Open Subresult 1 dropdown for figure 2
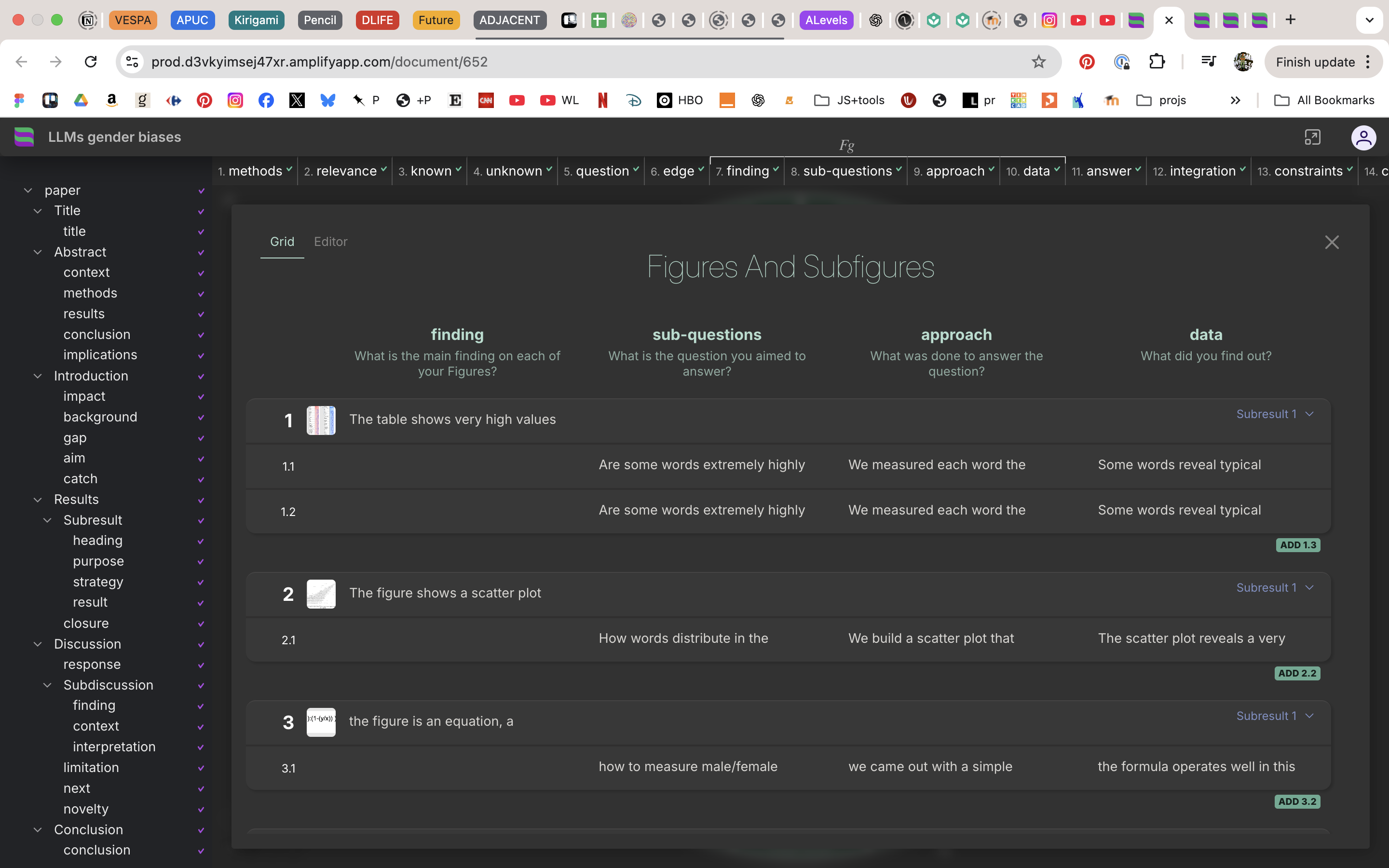 pyautogui.click(x=1274, y=587)
